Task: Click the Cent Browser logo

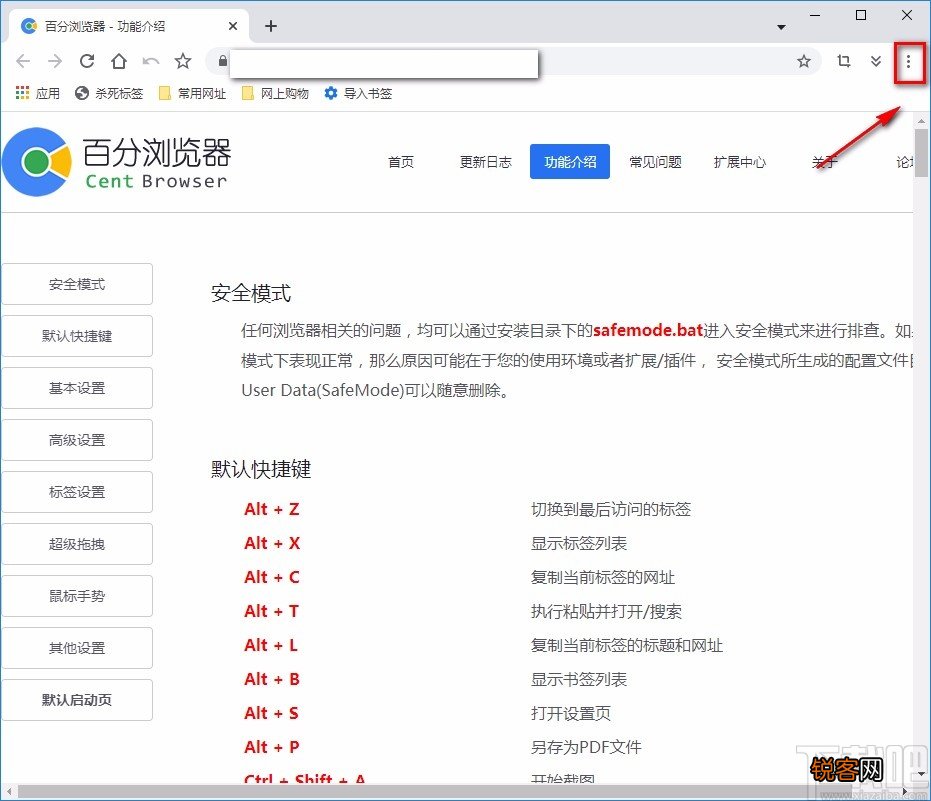Action: coord(116,162)
